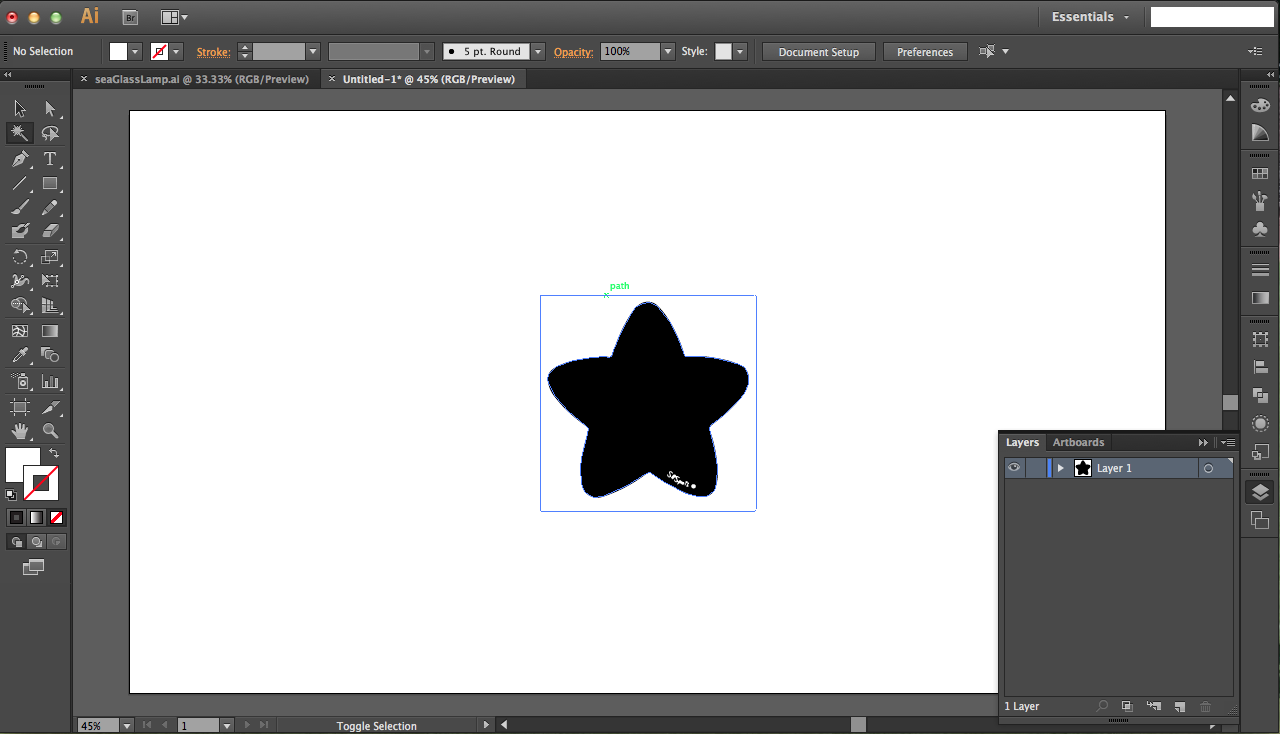Pick the Gradient tool in toolbox
The image size is (1280, 734).
click(50, 331)
